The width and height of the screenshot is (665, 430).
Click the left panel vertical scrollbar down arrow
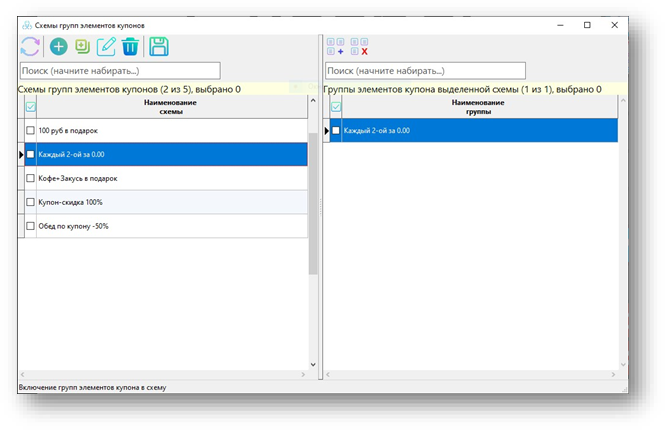(x=313, y=364)
